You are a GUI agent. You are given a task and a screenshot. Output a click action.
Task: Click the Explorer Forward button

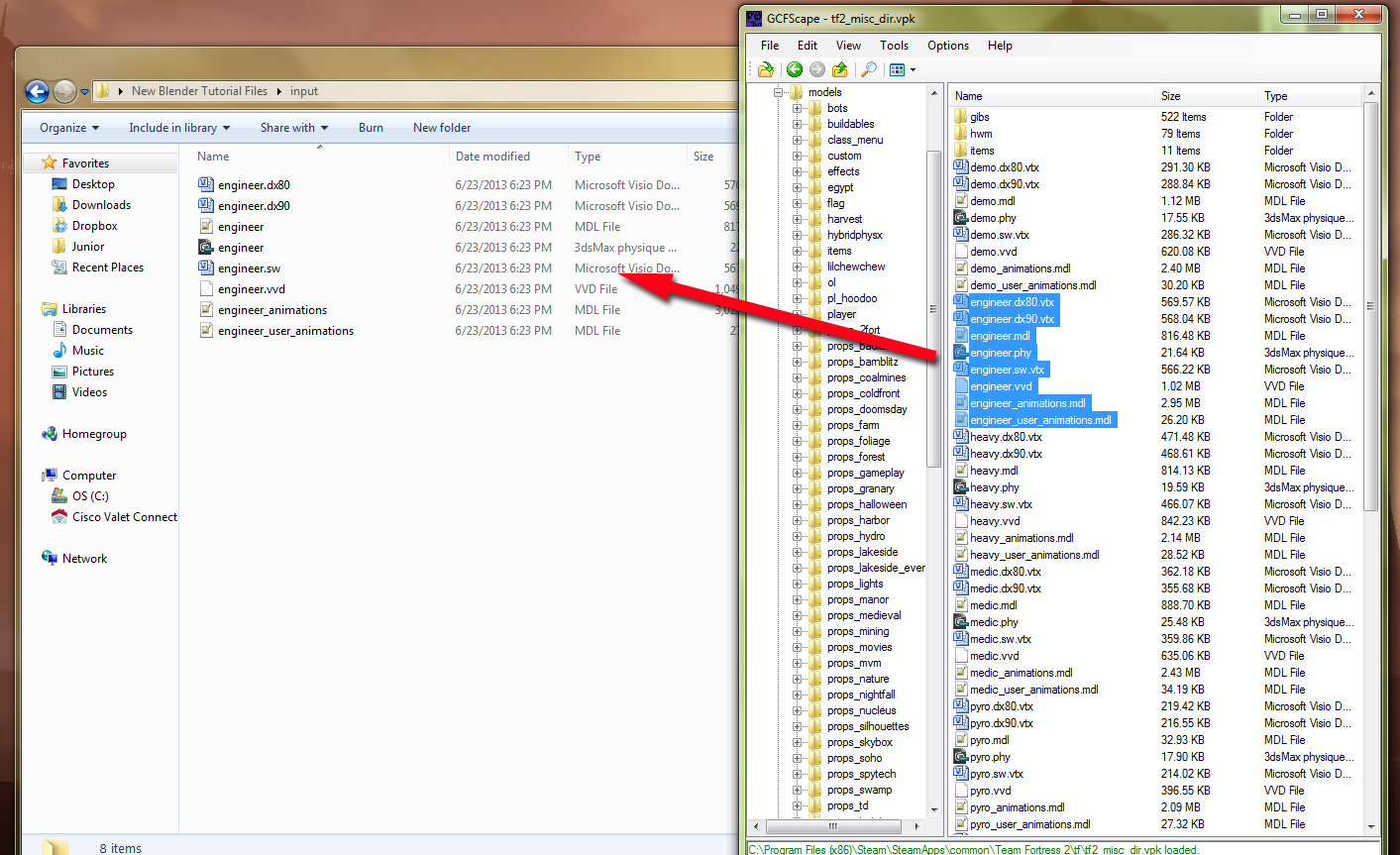(x=64, y=92)
